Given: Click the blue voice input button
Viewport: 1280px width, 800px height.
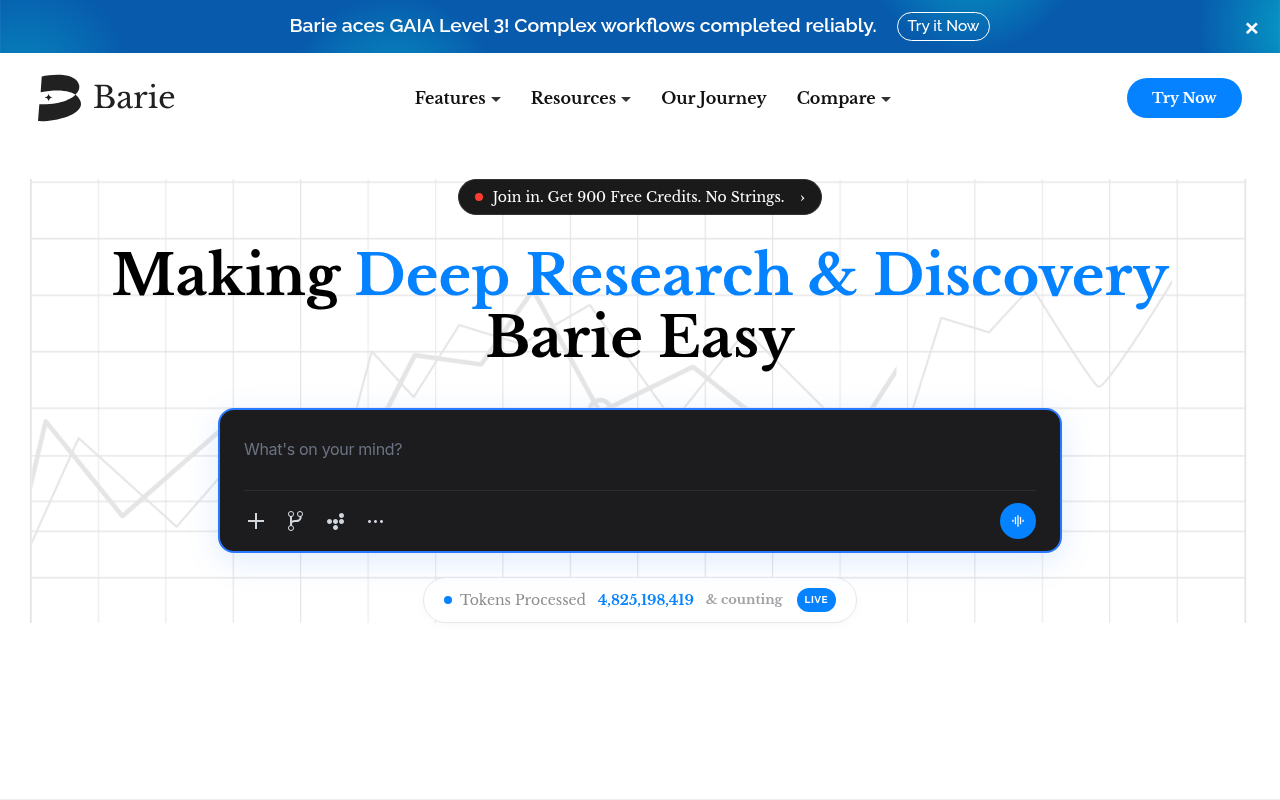Looking at the screenshot, I should (1018, 521).
